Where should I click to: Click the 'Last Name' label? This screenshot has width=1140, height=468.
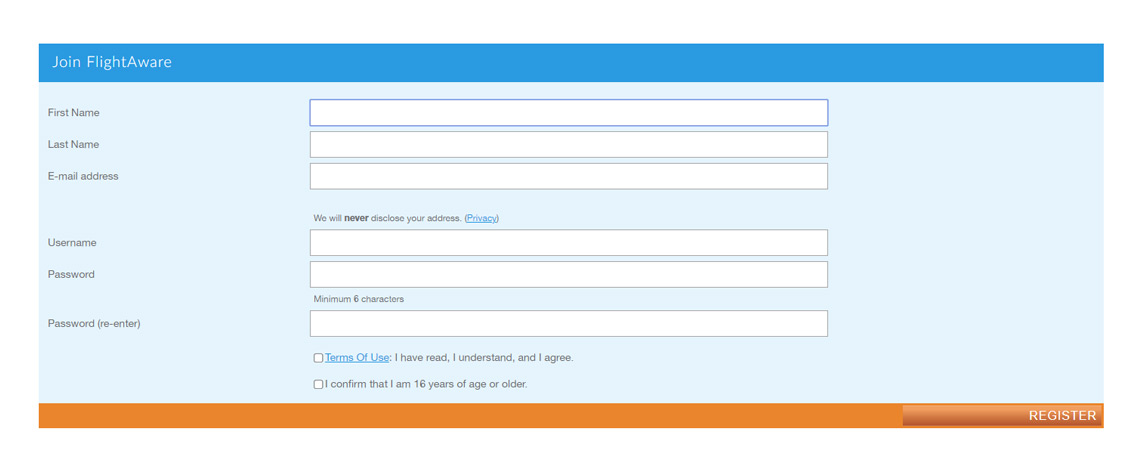coord(73,145)
